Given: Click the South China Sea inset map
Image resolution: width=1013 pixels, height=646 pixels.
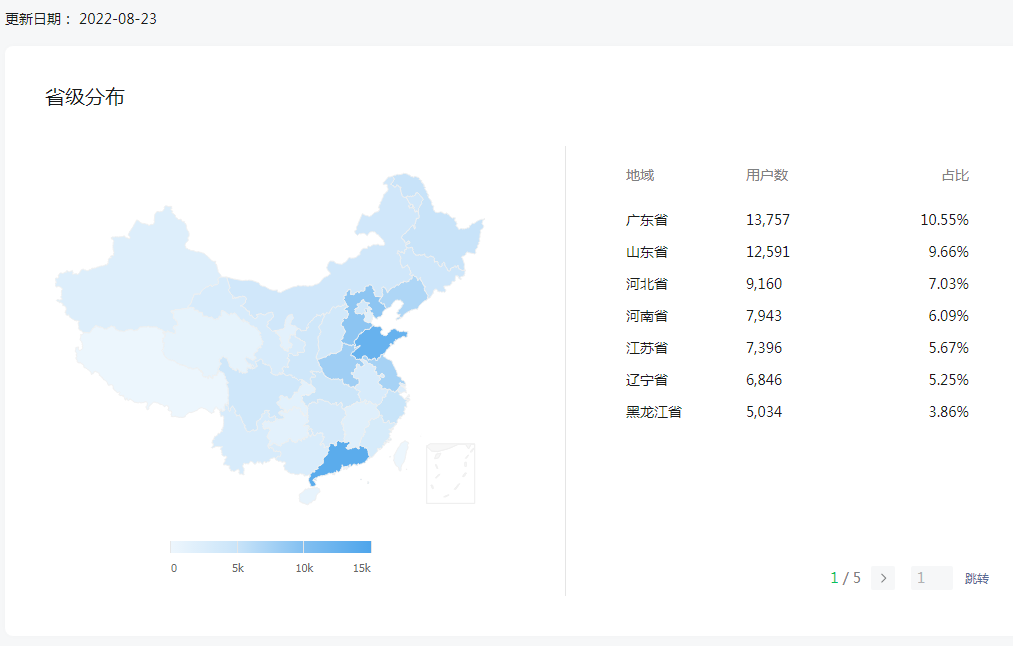Looking at the screenshot, I should (x=450, y=474).
